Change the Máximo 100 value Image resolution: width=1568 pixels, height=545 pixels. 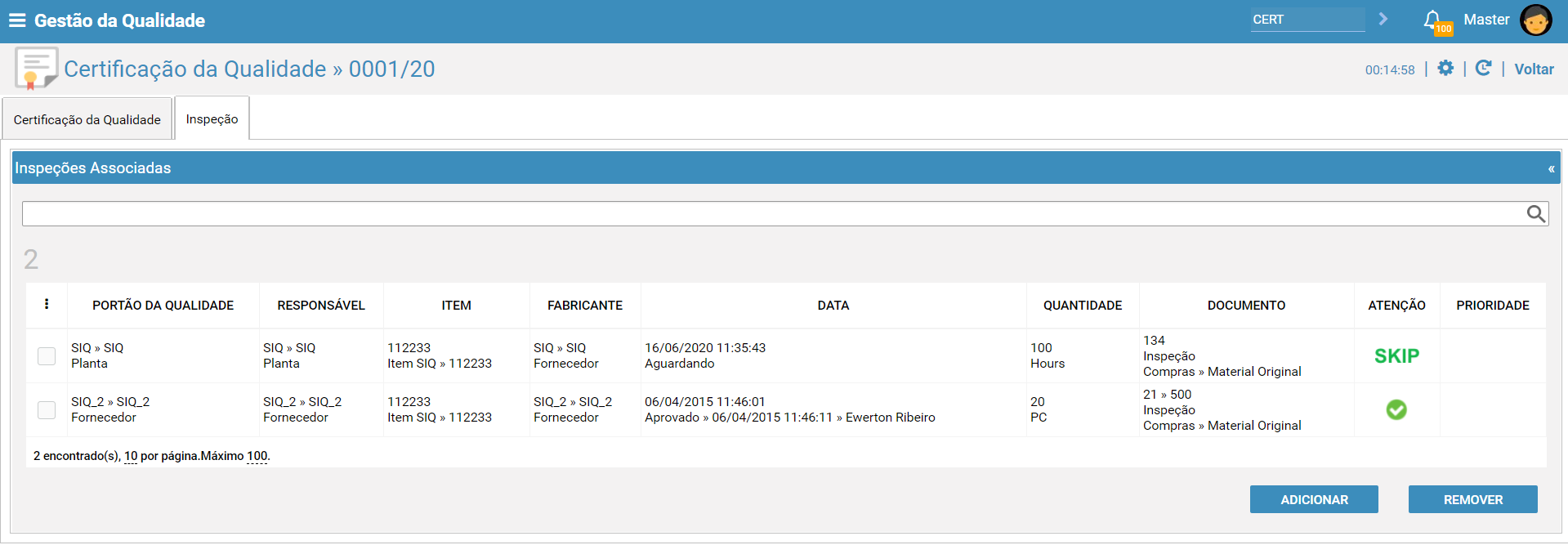(257, 456)
